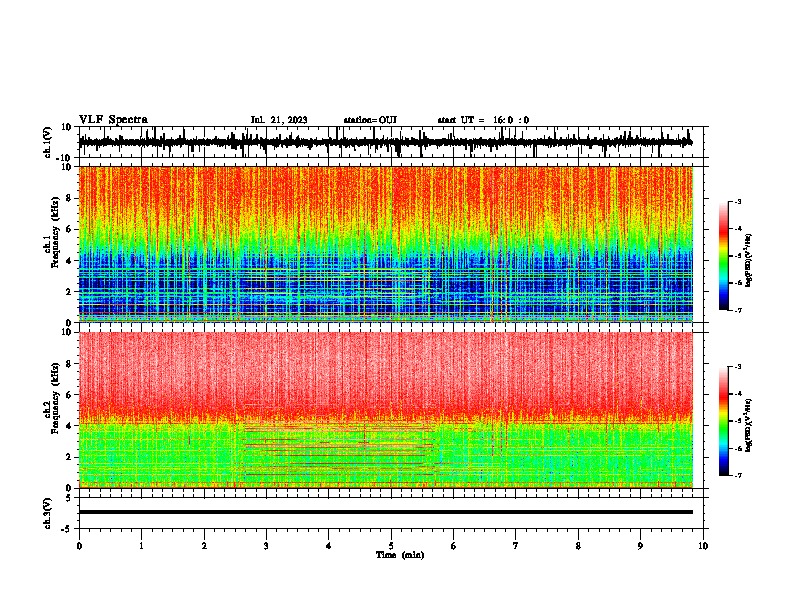Click the time axis tick label "0"
Viewport: 792px width, 612px height.
[79, 546]
